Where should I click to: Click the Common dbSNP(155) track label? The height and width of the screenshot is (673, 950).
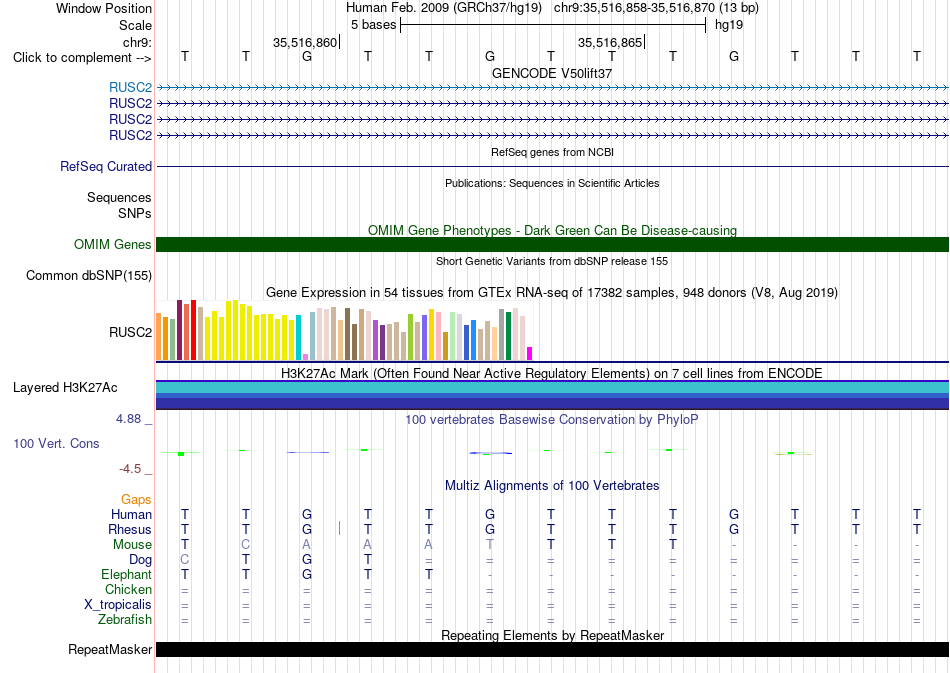coord(89,276)
